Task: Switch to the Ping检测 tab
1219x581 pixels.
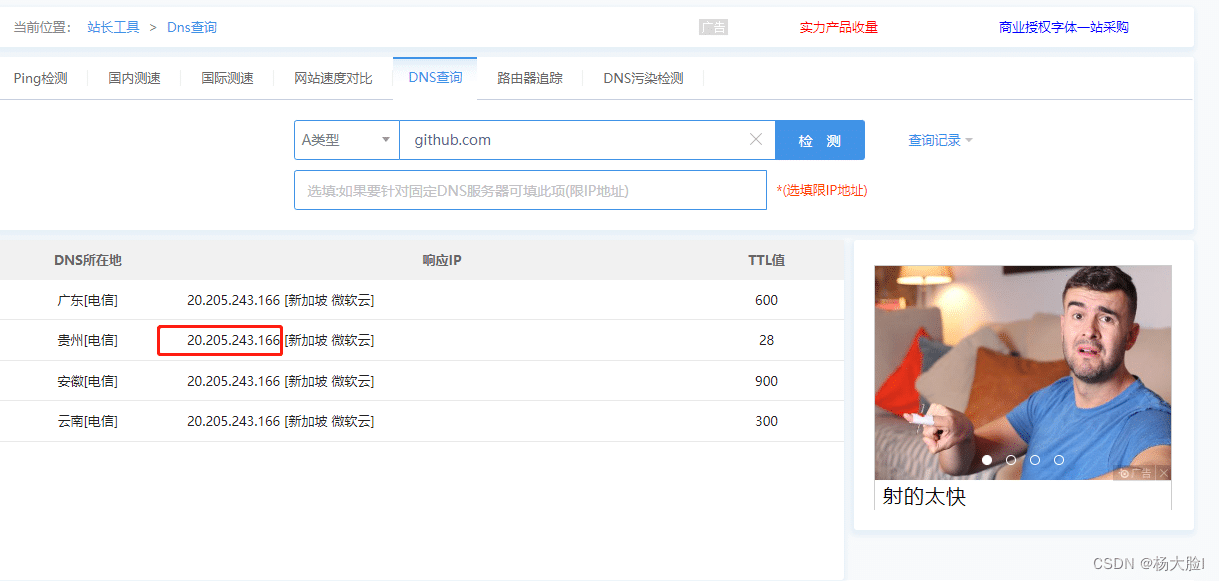Action: coord(40,78)
